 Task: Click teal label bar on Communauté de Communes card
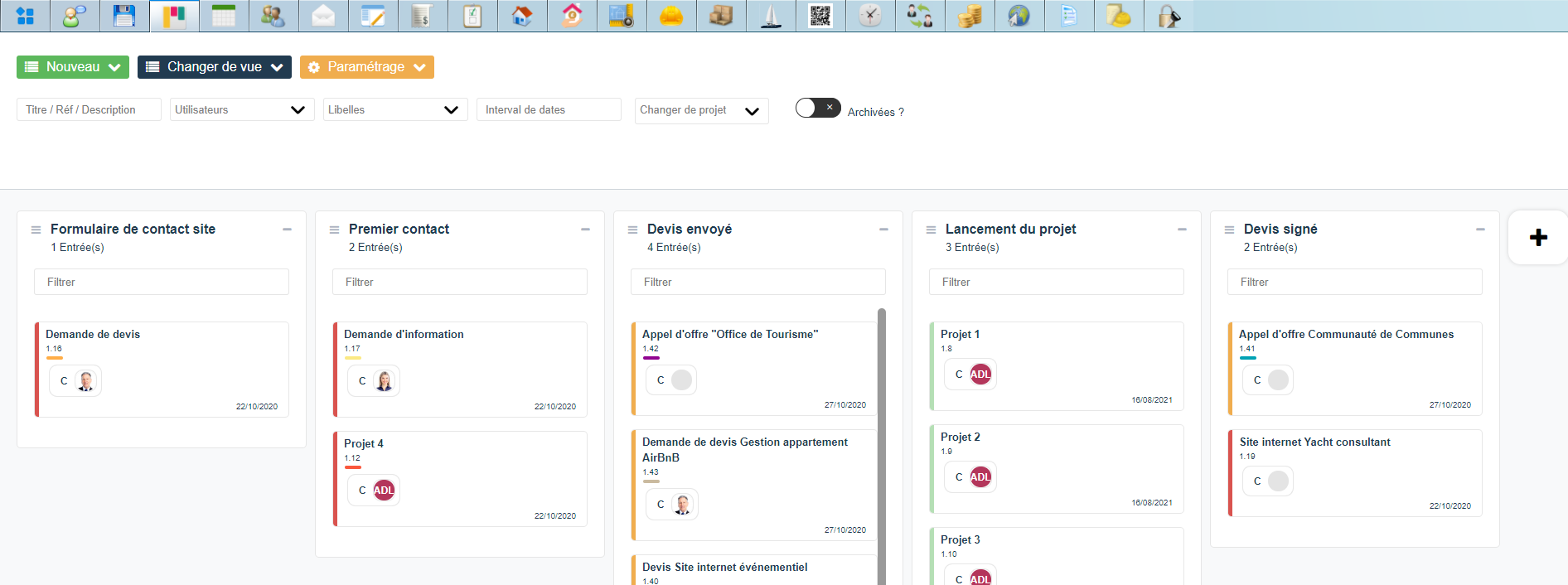point(1248,358)
